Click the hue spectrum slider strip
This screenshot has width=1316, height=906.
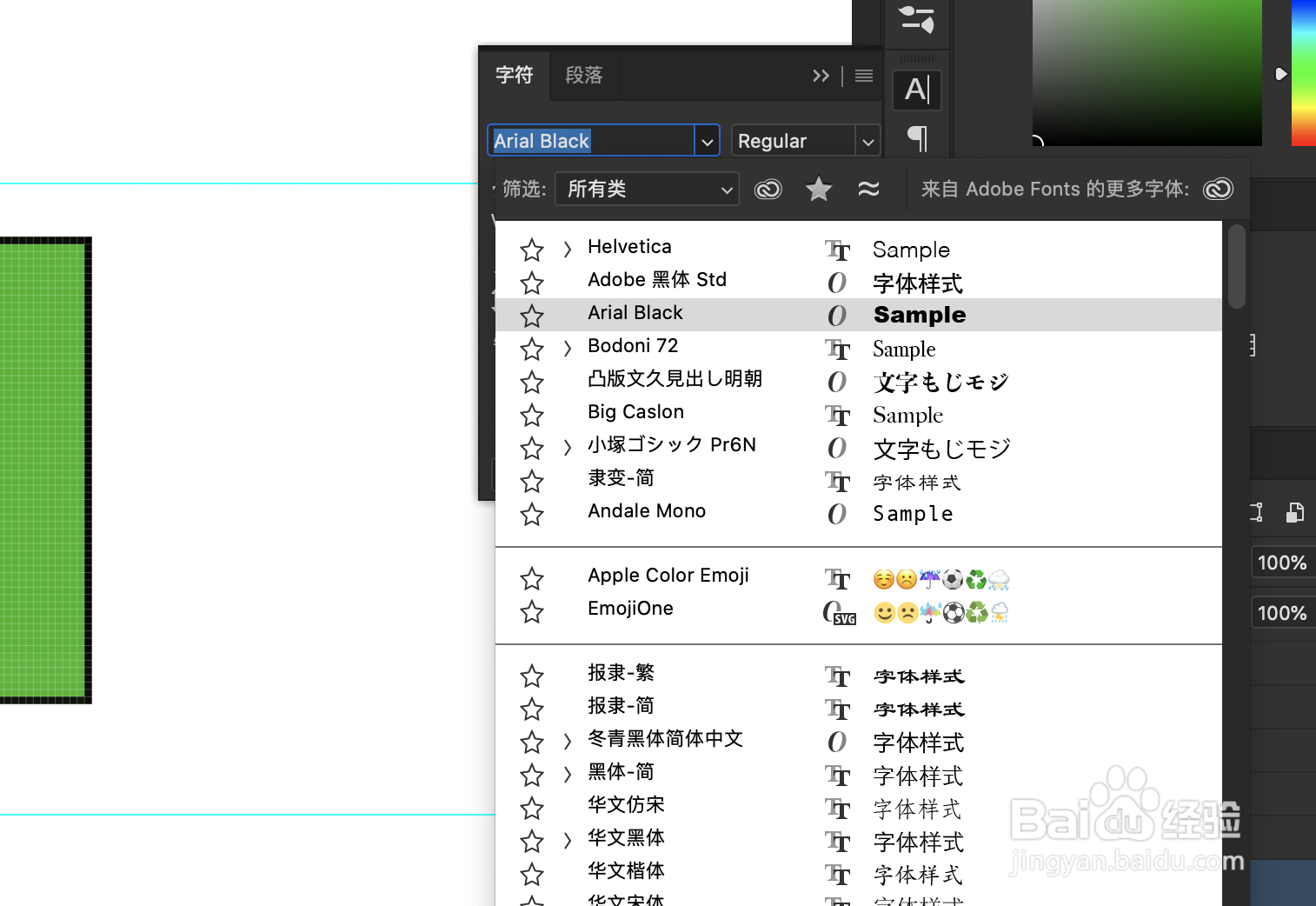(1303, 73)
